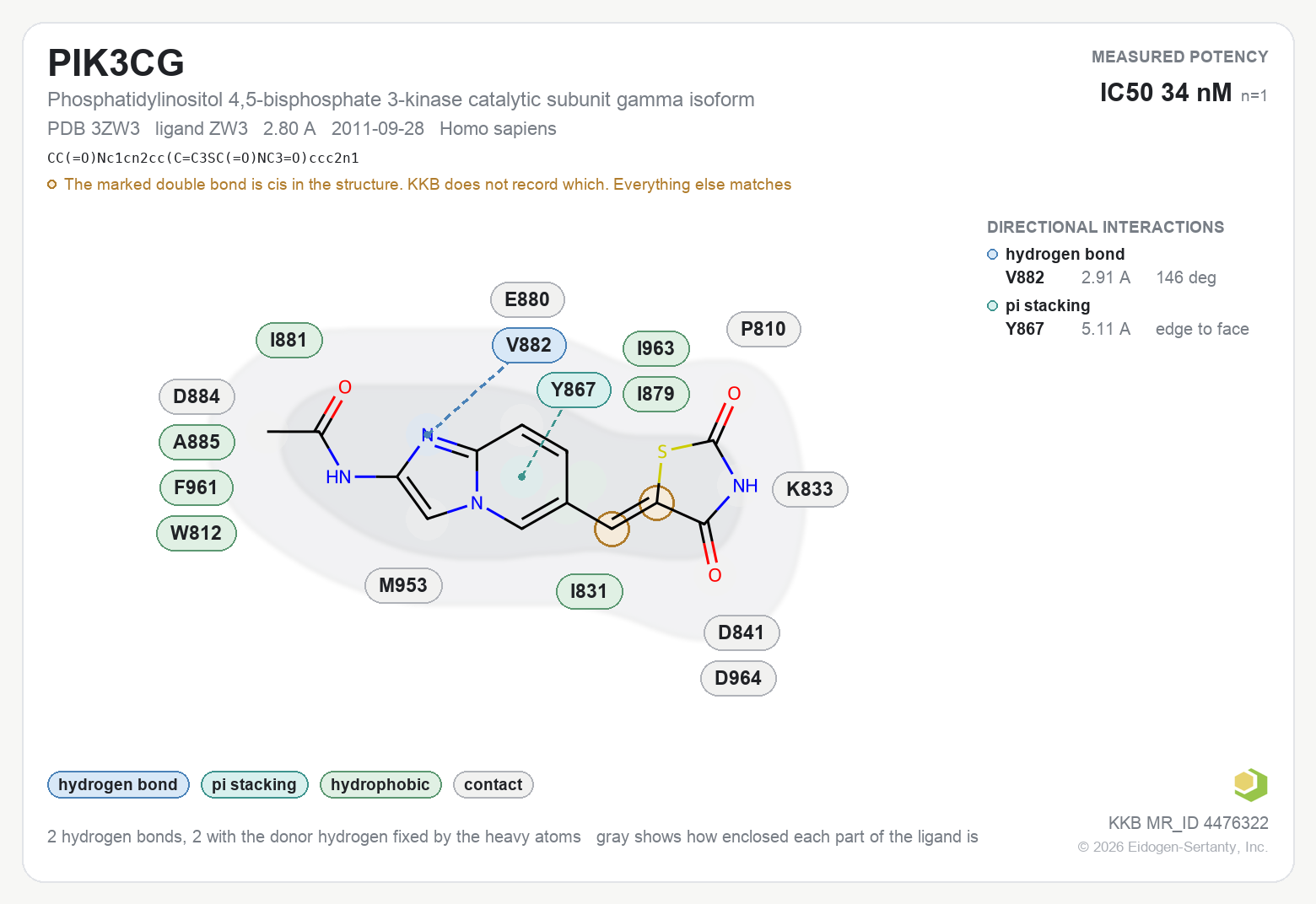Click residue label V882
The image size is (1316, 904).
click(529, 345)
